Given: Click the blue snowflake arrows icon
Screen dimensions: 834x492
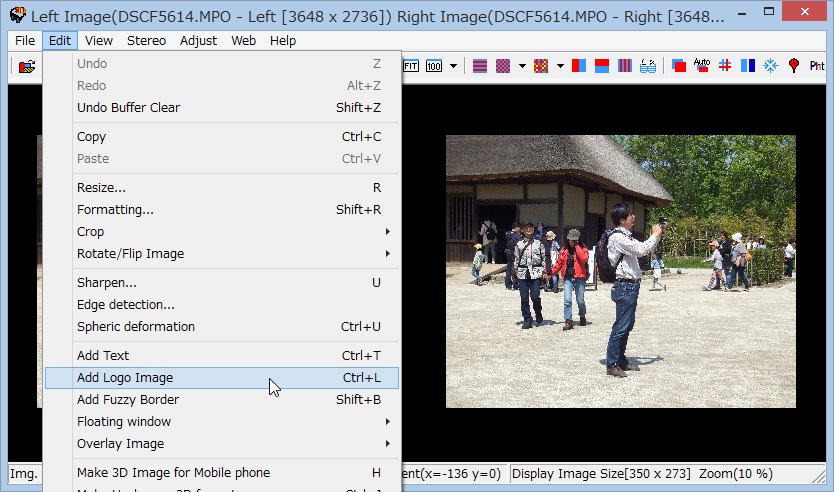Looking at the screenshot, I should (x=771, y=66).
